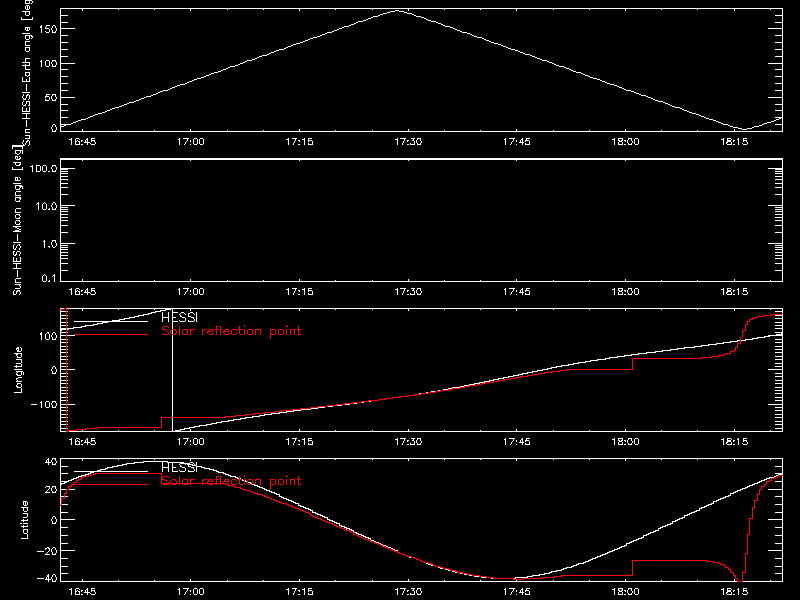This screenshot has height=600, width=800.
Task: Click tick label 100 on Longitude axis
Action: 48,336
